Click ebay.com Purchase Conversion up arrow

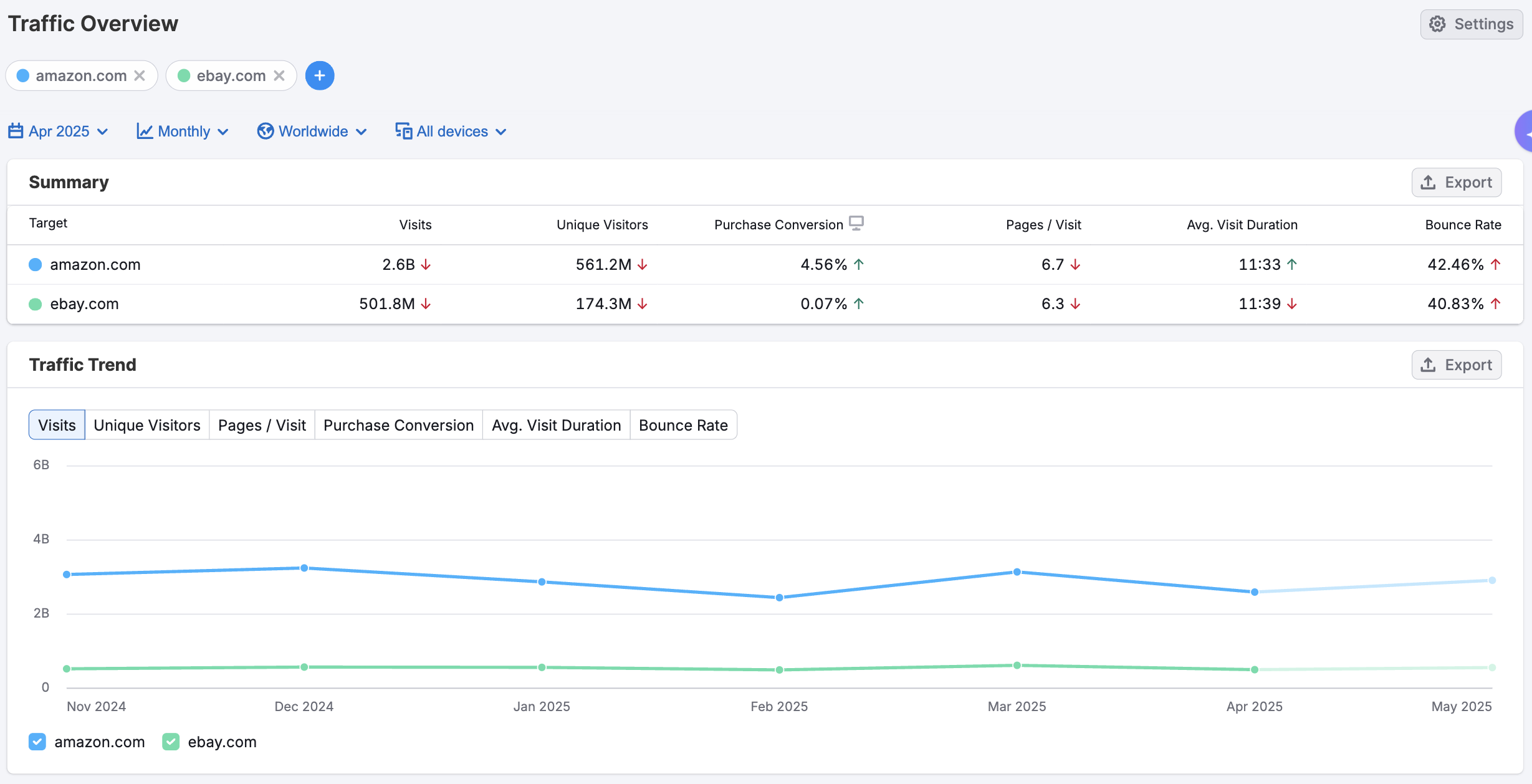pos(859,304)
